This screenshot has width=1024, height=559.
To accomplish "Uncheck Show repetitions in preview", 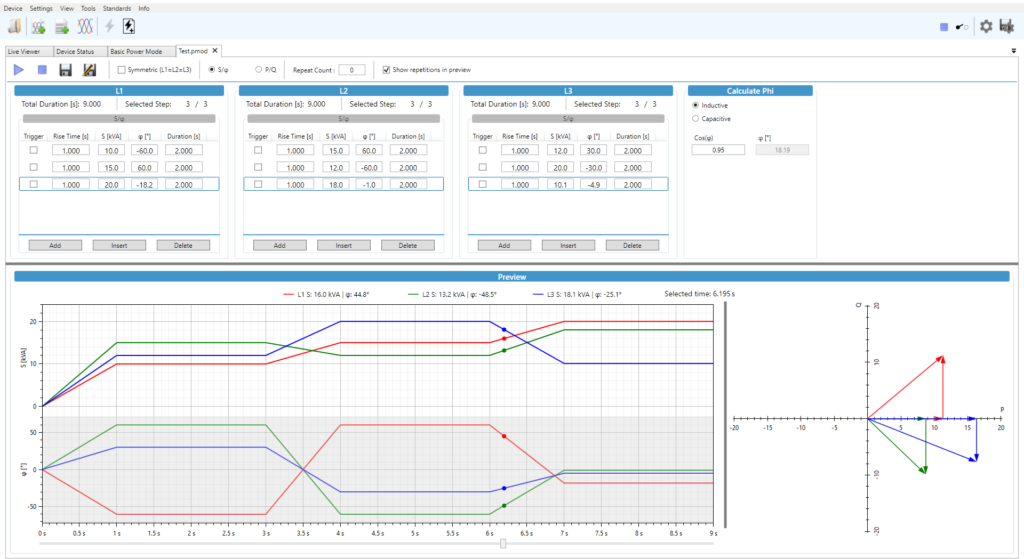I will click(386, 70).
